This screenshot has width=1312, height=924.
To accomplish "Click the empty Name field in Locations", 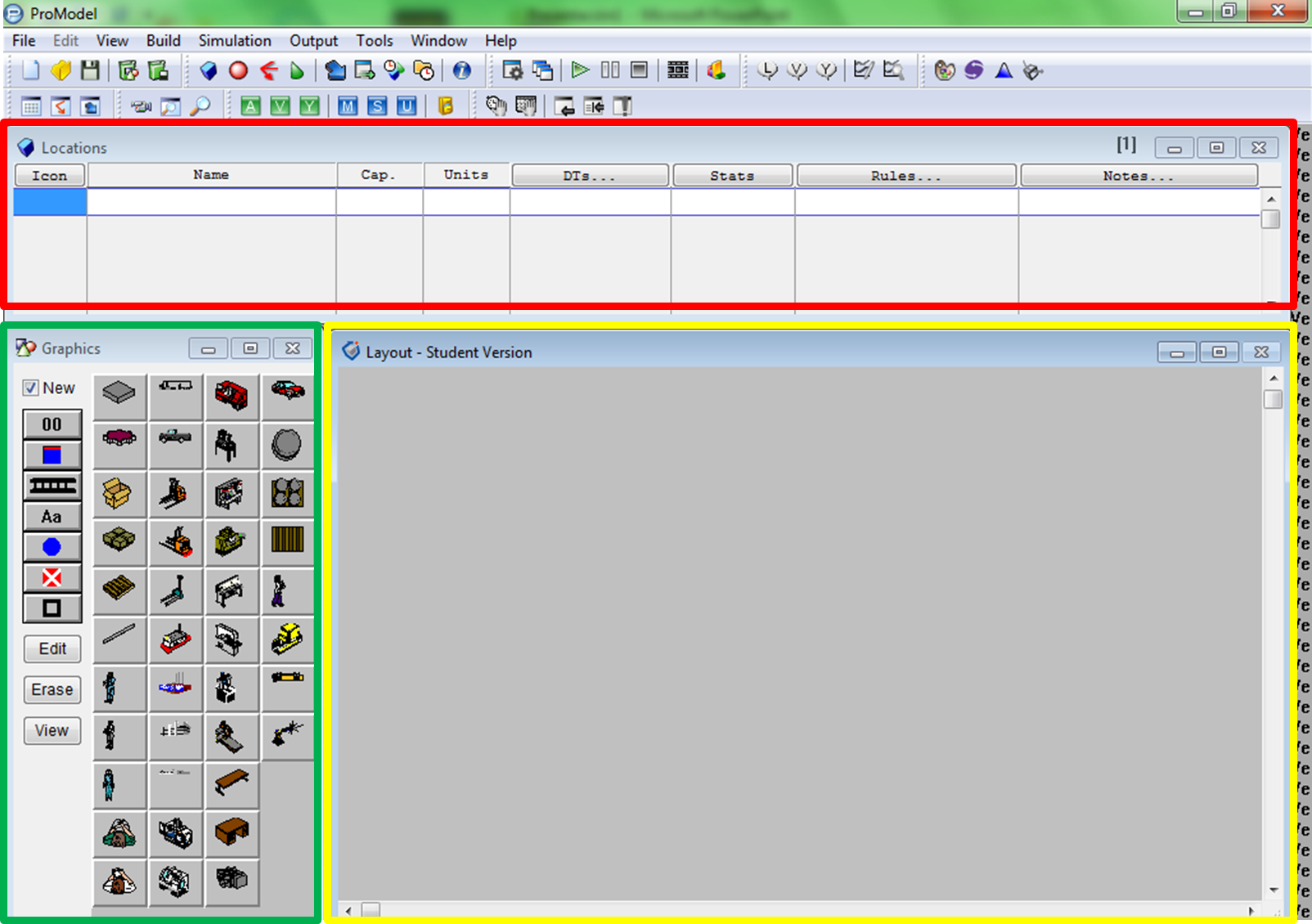I will click(x=211, y=202).
